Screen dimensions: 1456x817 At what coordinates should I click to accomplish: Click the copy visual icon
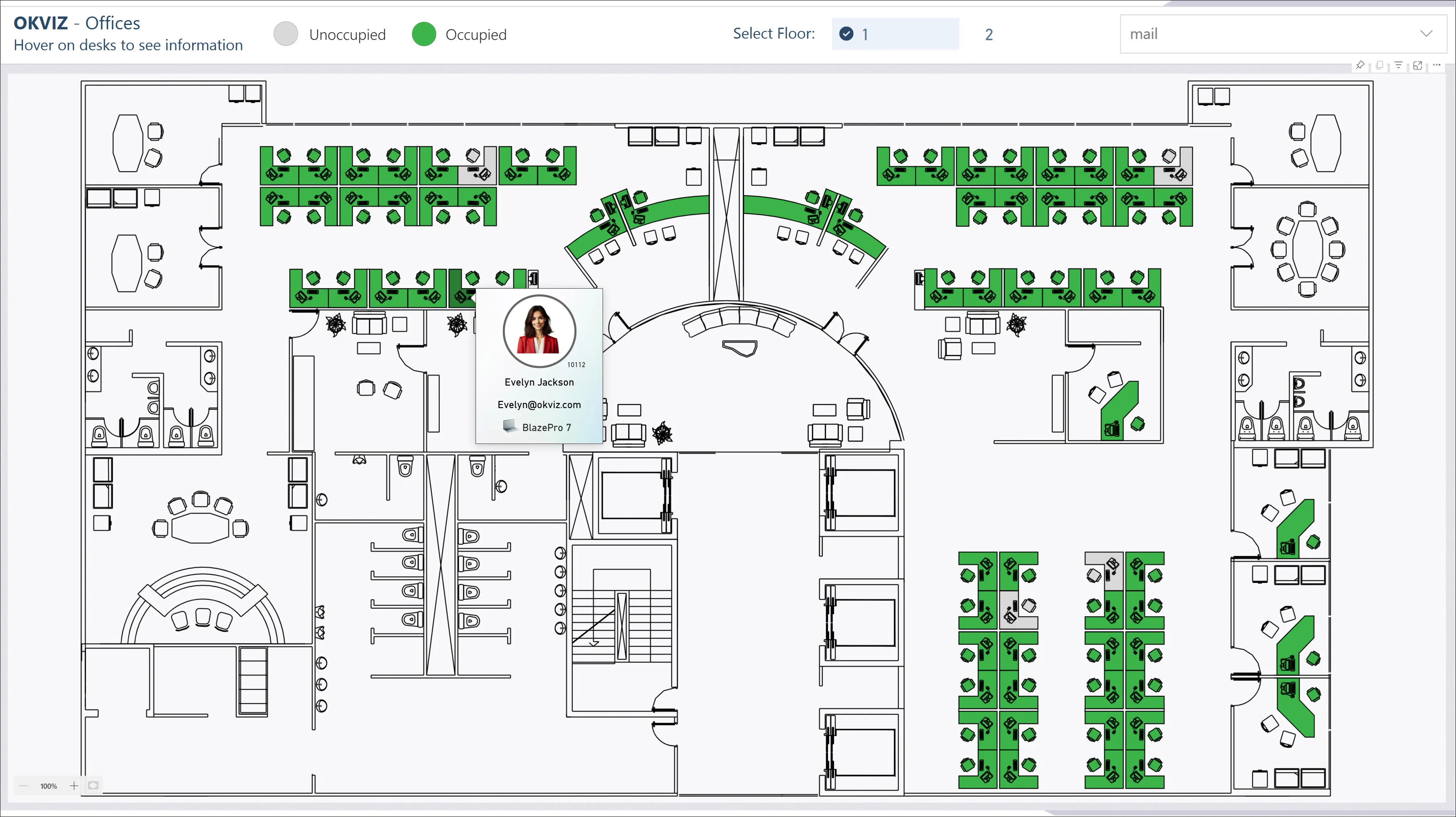1380,65
